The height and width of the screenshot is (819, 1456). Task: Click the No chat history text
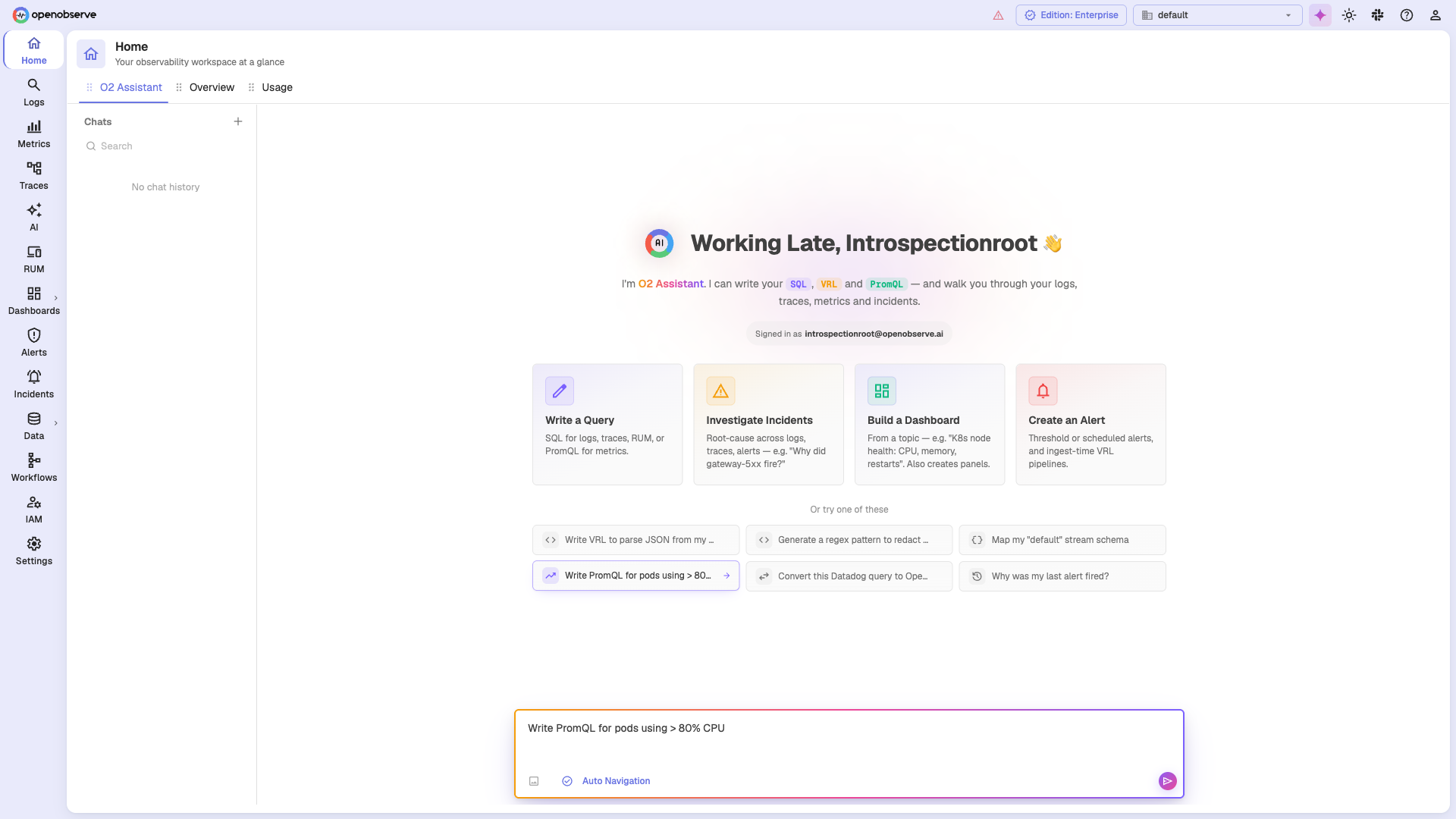tap(165, 187)
